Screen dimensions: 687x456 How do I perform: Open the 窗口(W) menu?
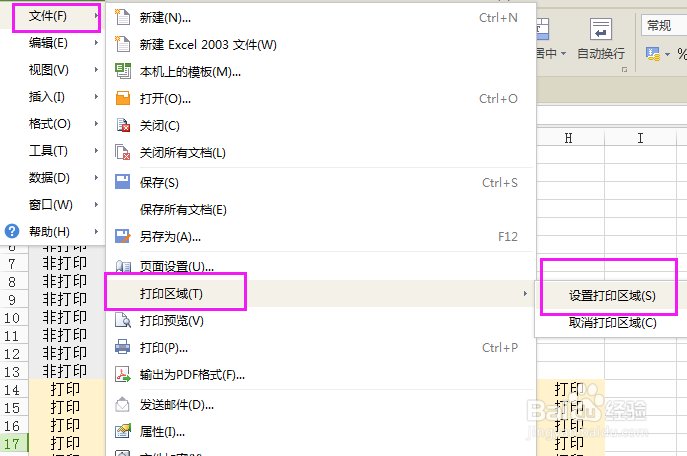pyautogui.click(x=53, y=205)
